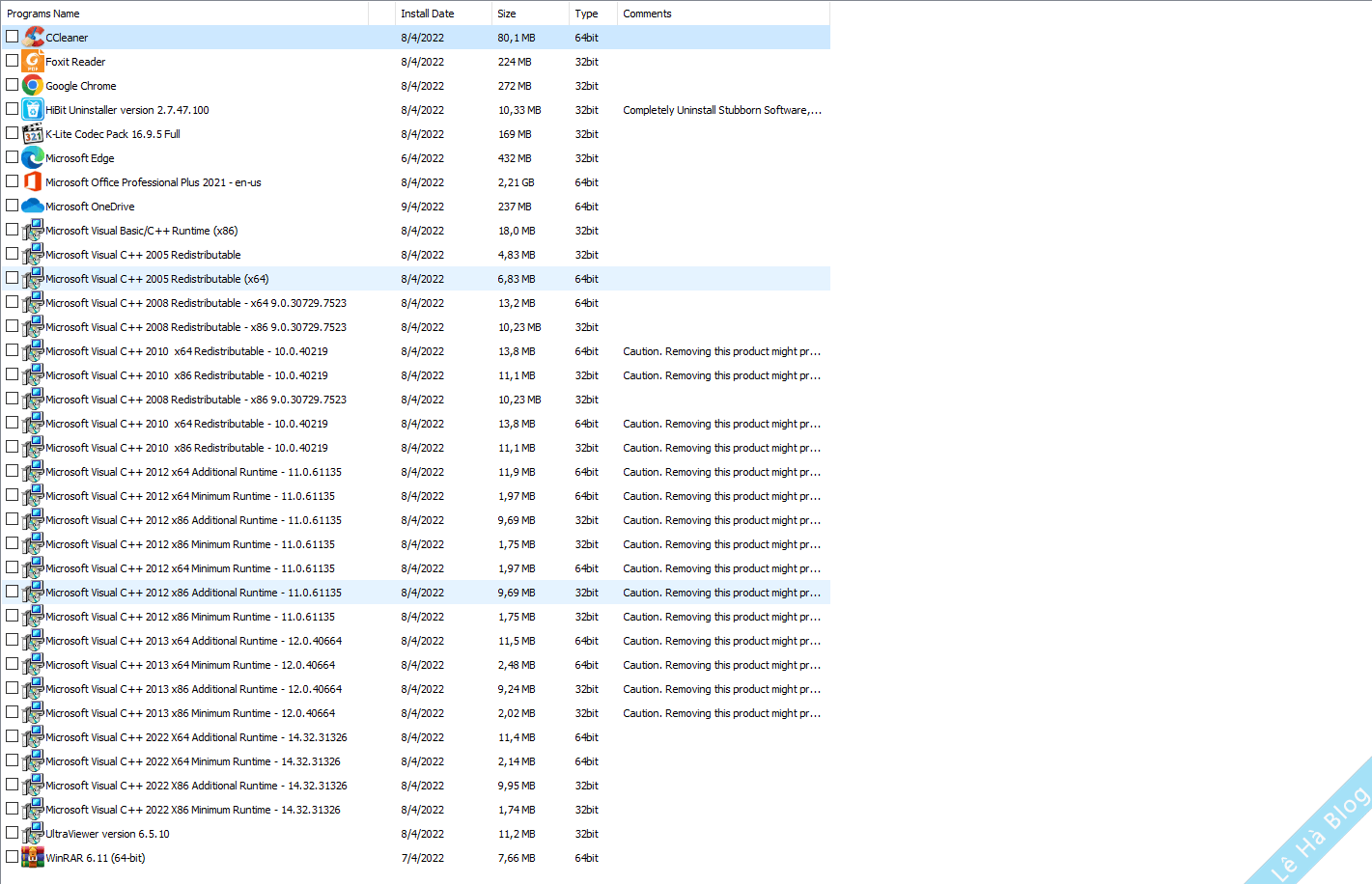Click the UltraViewer icon

34,833
